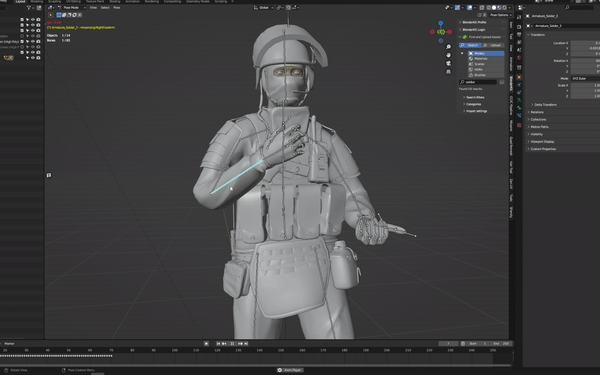Click the blue Z axis on navigation gizmo
The height and width of the screenshot is (375, 600).
[441, 23]
